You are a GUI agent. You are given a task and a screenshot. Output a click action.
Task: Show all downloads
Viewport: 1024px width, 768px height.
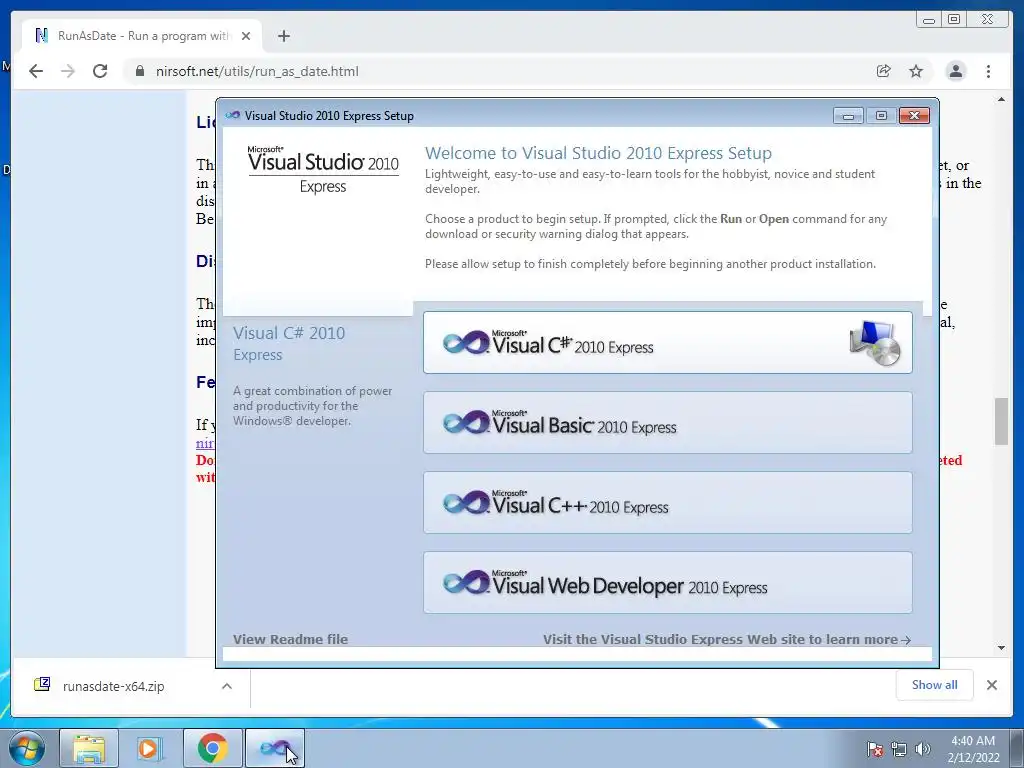(x=935, y=684)
